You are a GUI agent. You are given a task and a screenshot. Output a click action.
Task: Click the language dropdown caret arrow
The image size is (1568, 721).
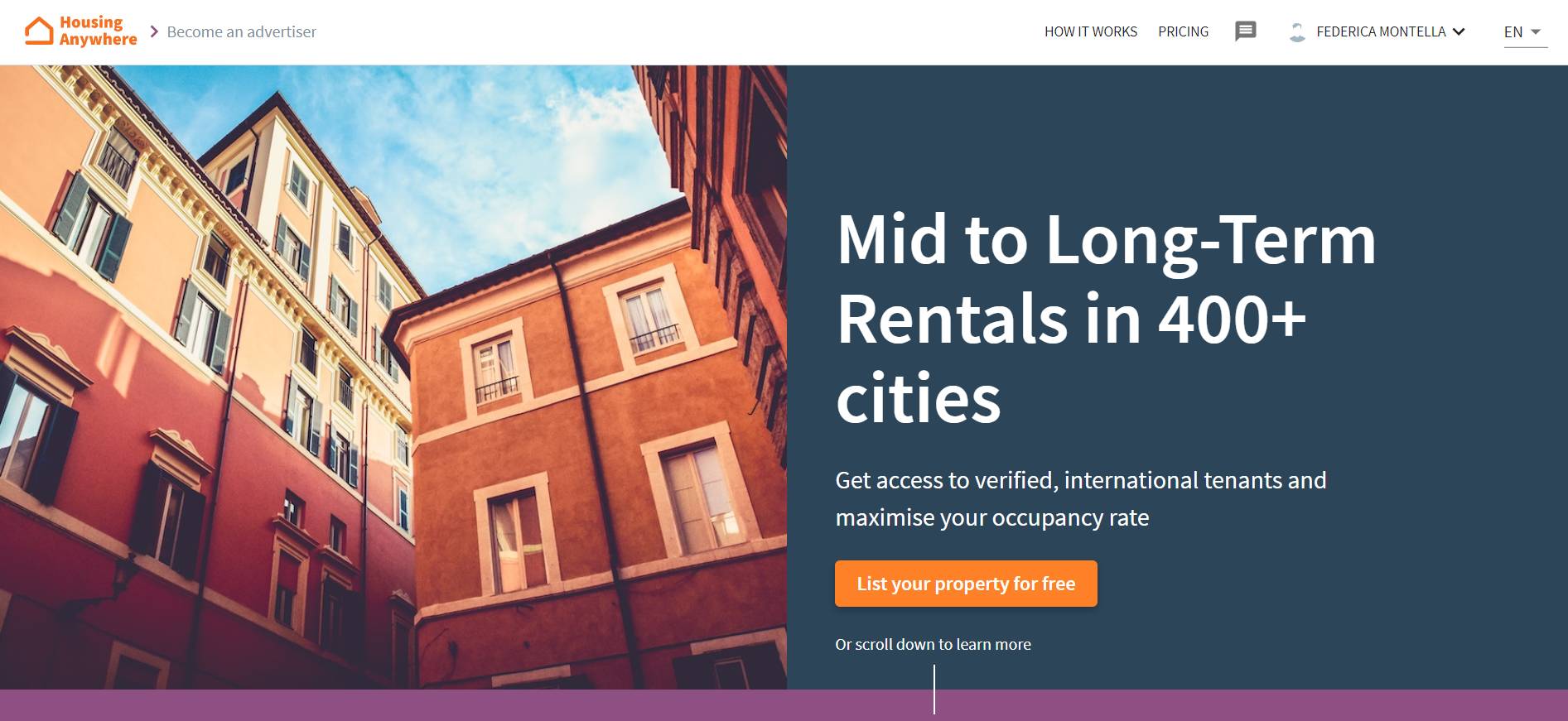(1536, 32)
